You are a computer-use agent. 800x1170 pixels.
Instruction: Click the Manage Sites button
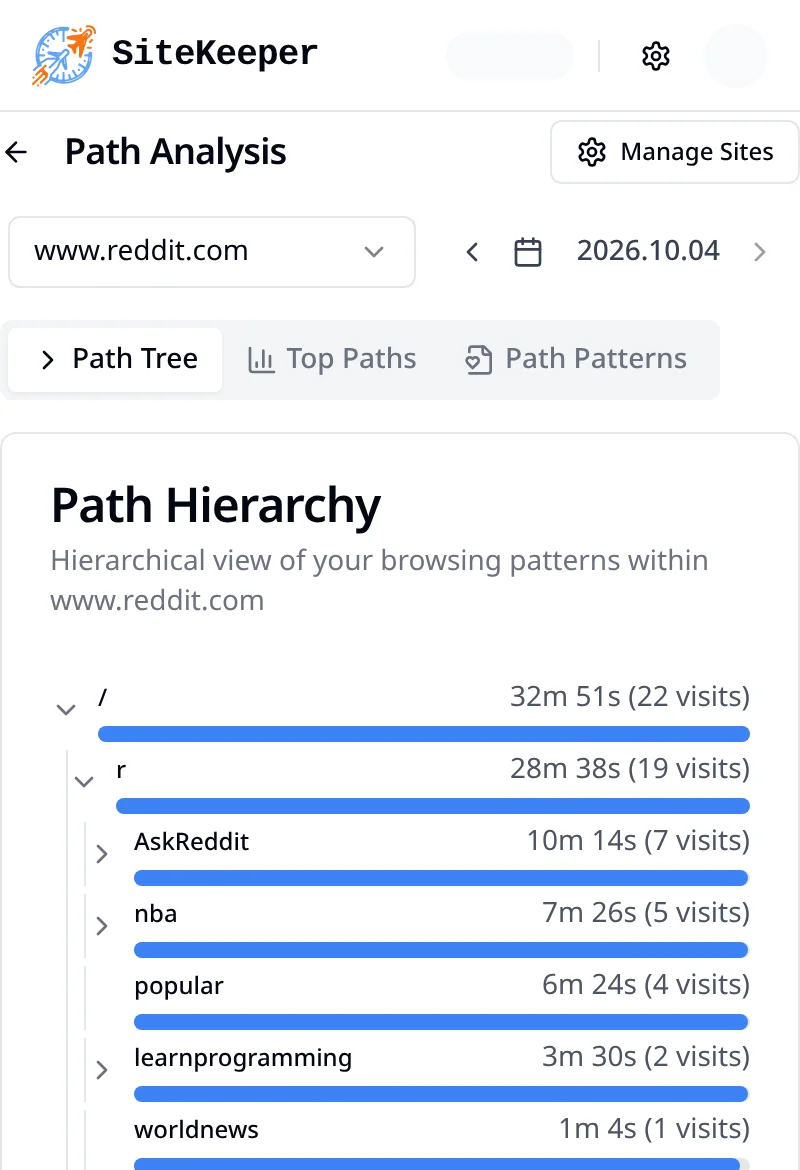tap(675, 152)
